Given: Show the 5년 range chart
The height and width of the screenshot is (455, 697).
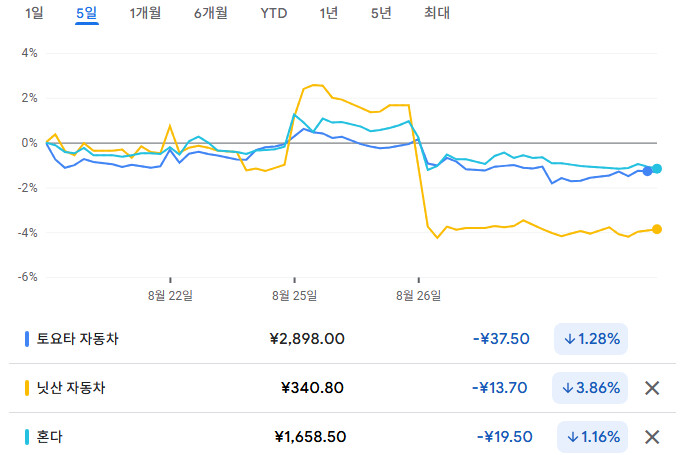Looking at the screenshot, I should coord(380,13).
